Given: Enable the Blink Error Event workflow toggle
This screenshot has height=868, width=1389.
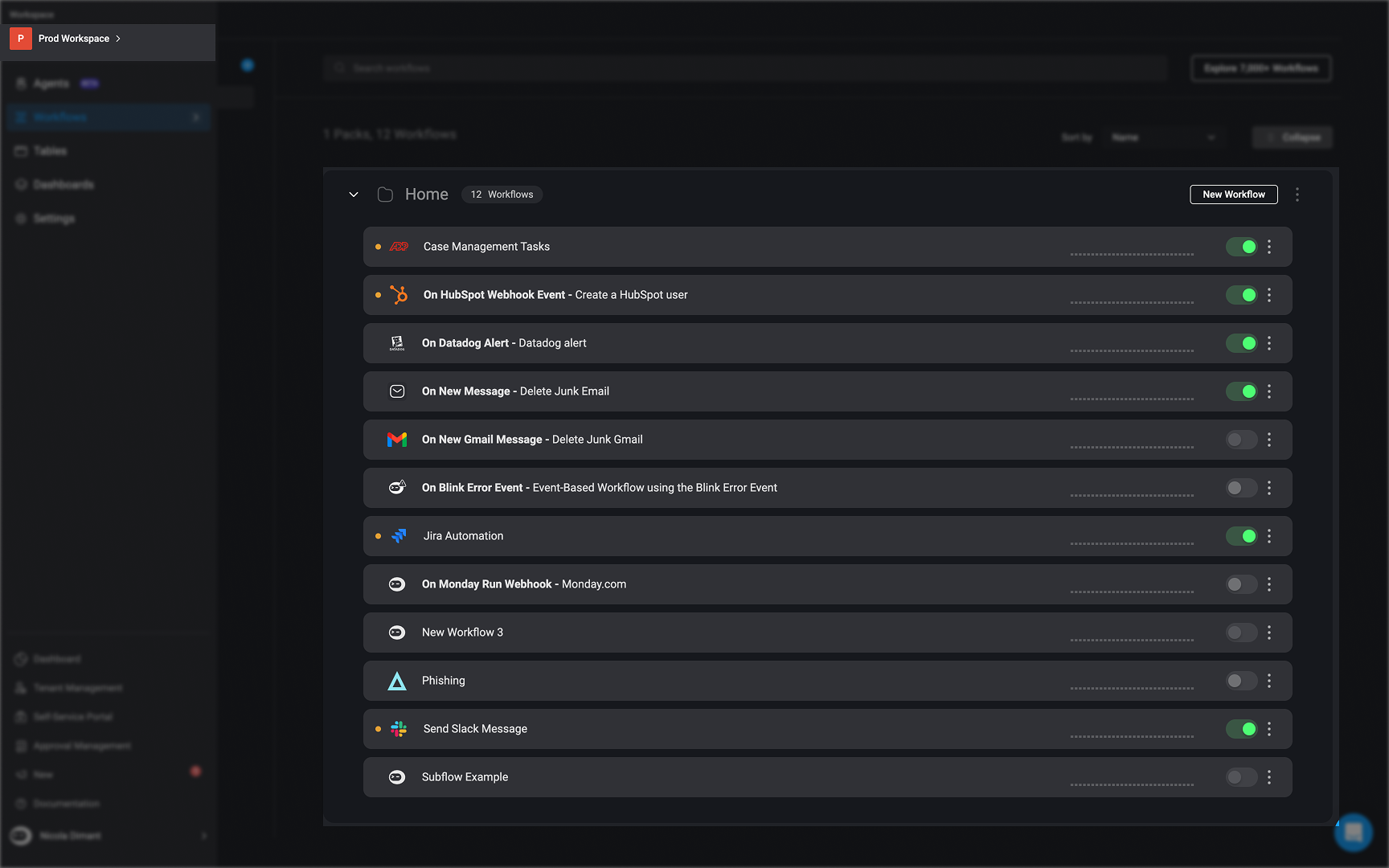Looking at the screenshot, I should (1241, 488).
